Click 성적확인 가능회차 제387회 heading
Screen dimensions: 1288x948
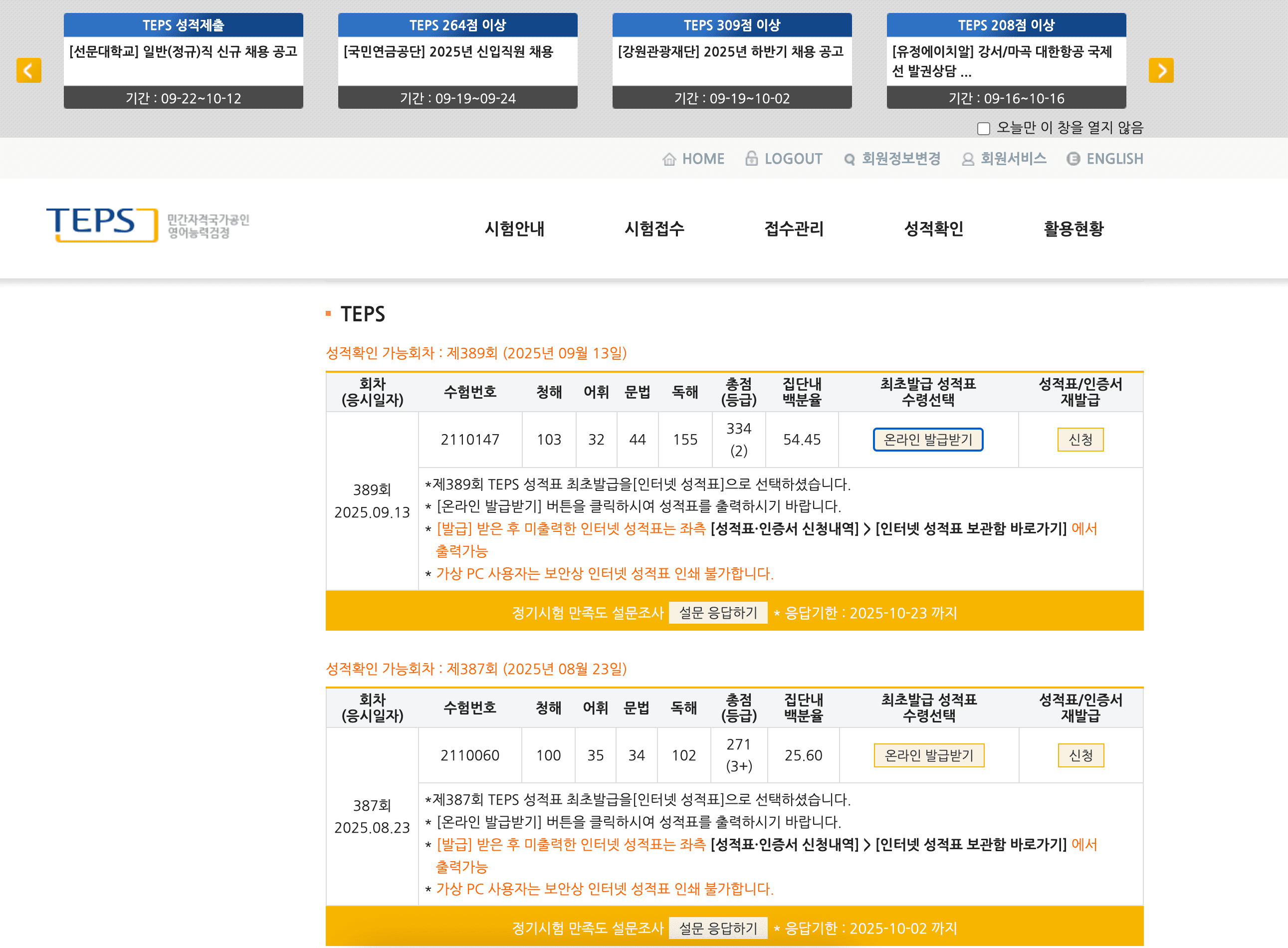click(x=476, y=669)
